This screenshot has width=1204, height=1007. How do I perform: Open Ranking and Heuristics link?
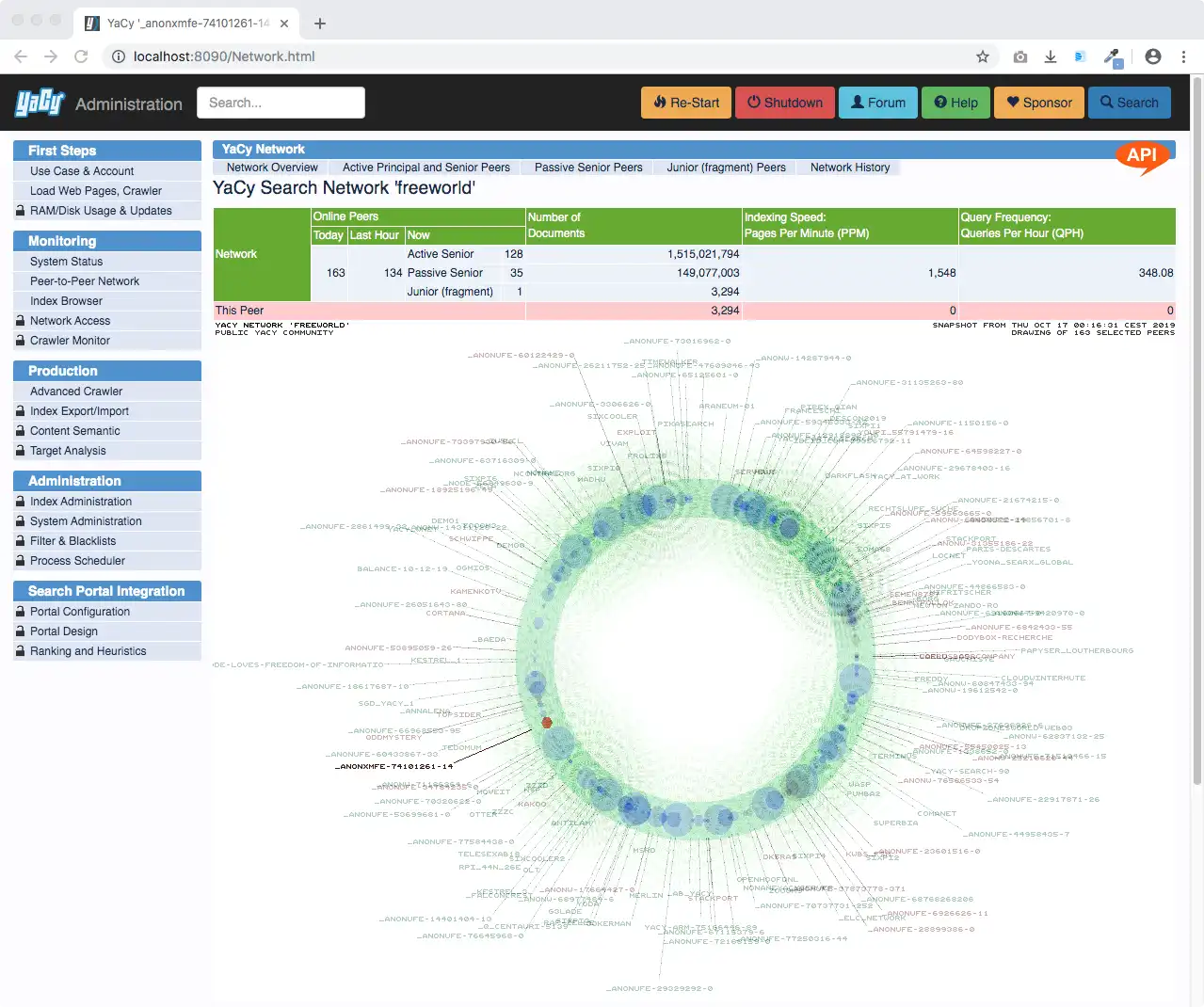88,651
